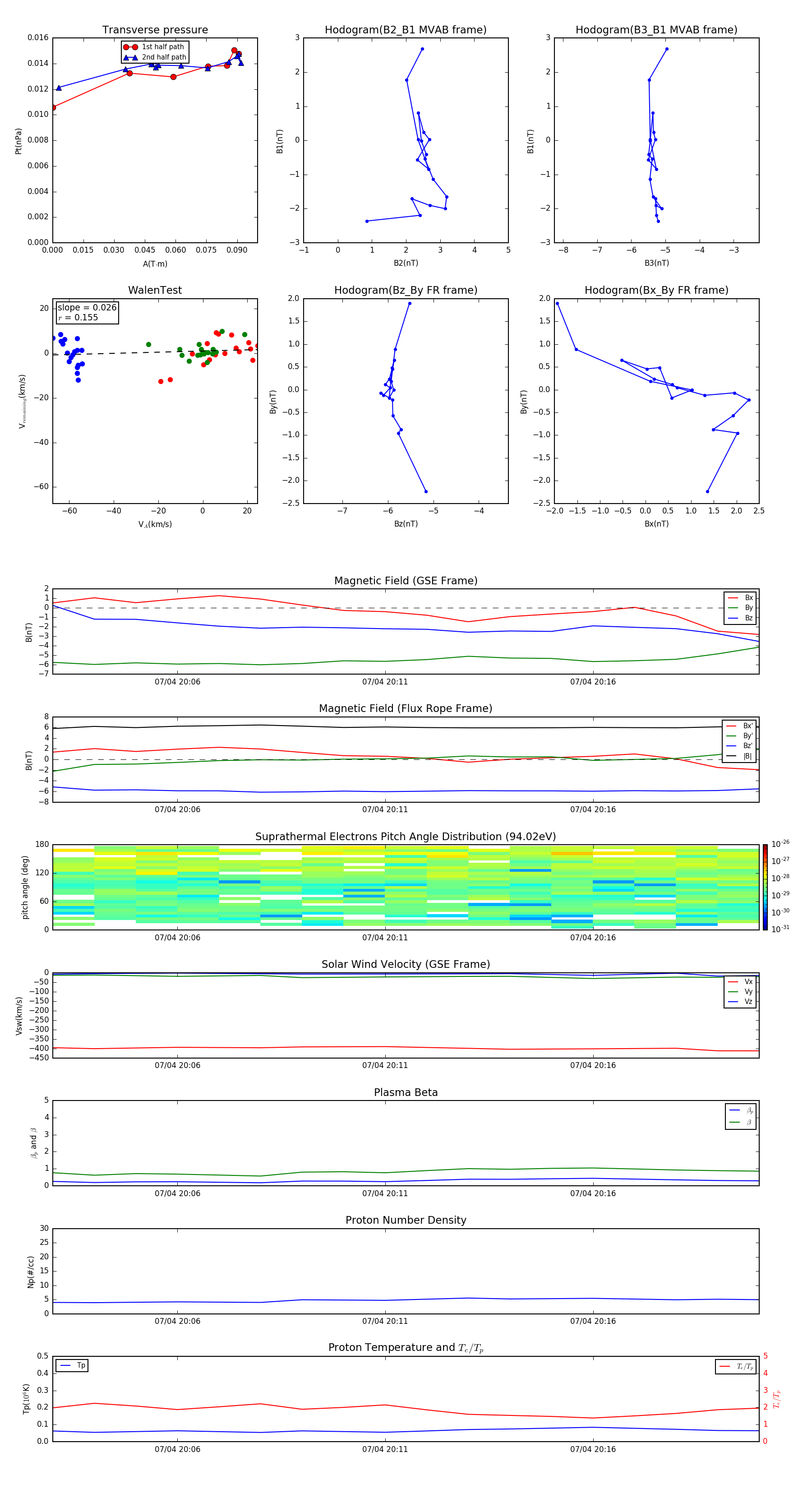
Task: Select the colorbar's bottom '10^-31' label
Action: [x=780, y=929]
